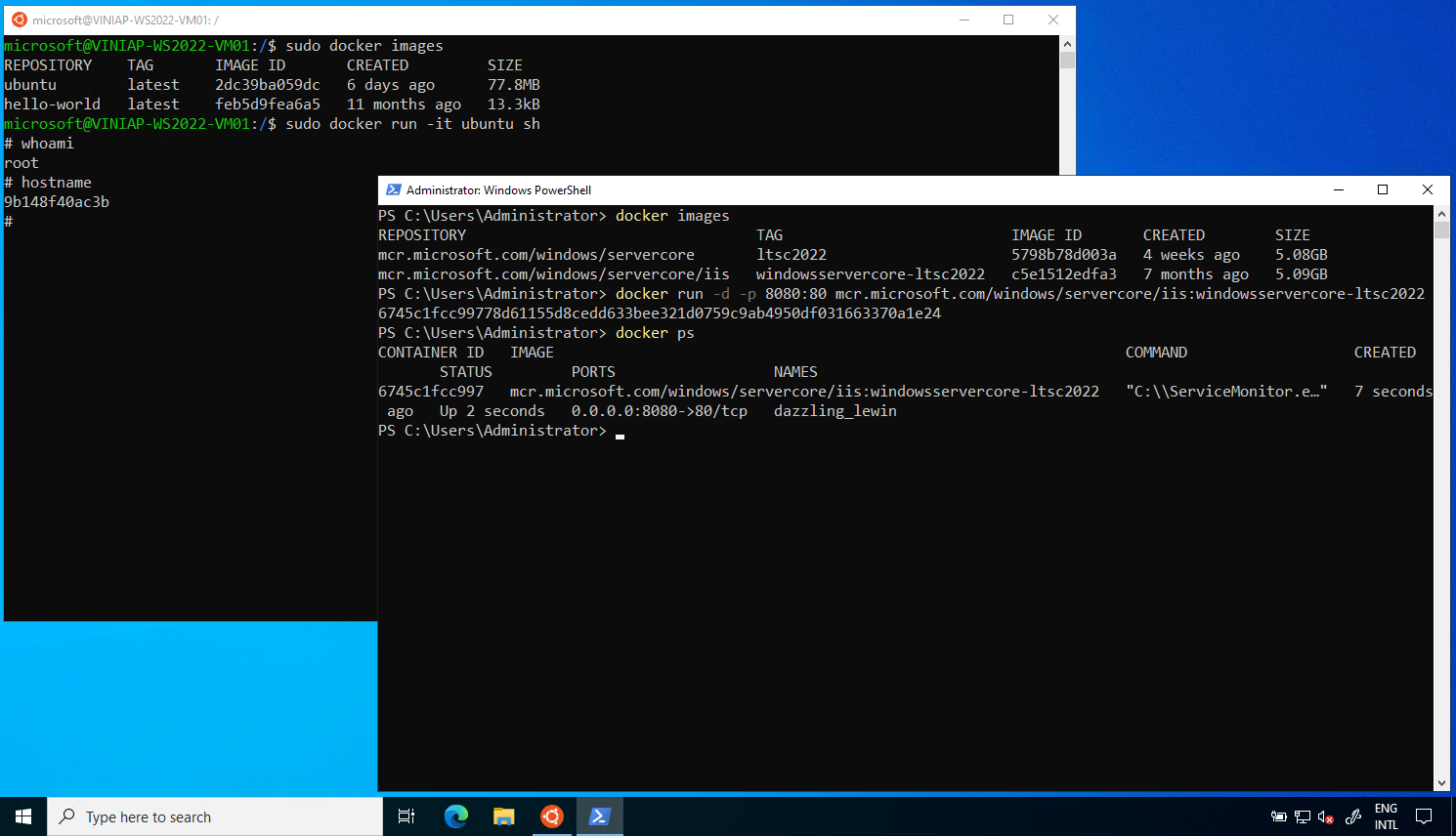Image resolution: width=1456 pixels, height=836 pixels.
Task: Click the PowerShell window title bar icon
Action: (x=394, y=189)
